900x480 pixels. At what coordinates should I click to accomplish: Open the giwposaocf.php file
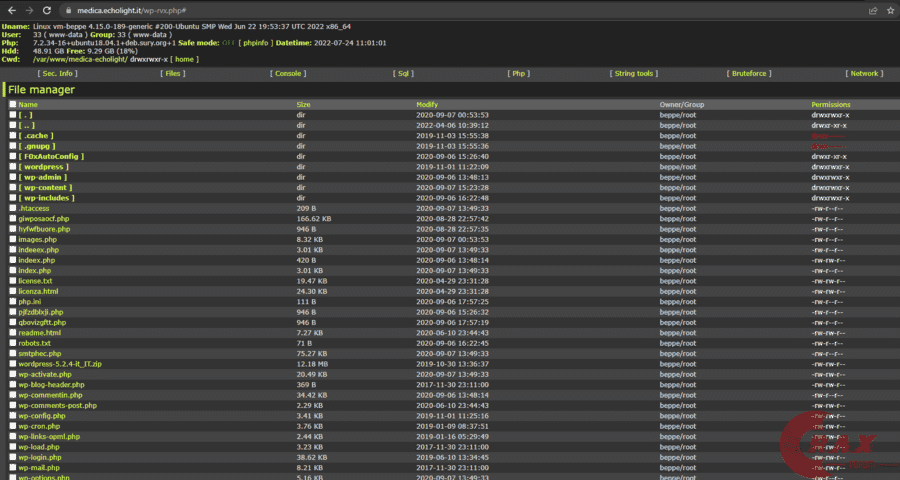coord(44,219)
